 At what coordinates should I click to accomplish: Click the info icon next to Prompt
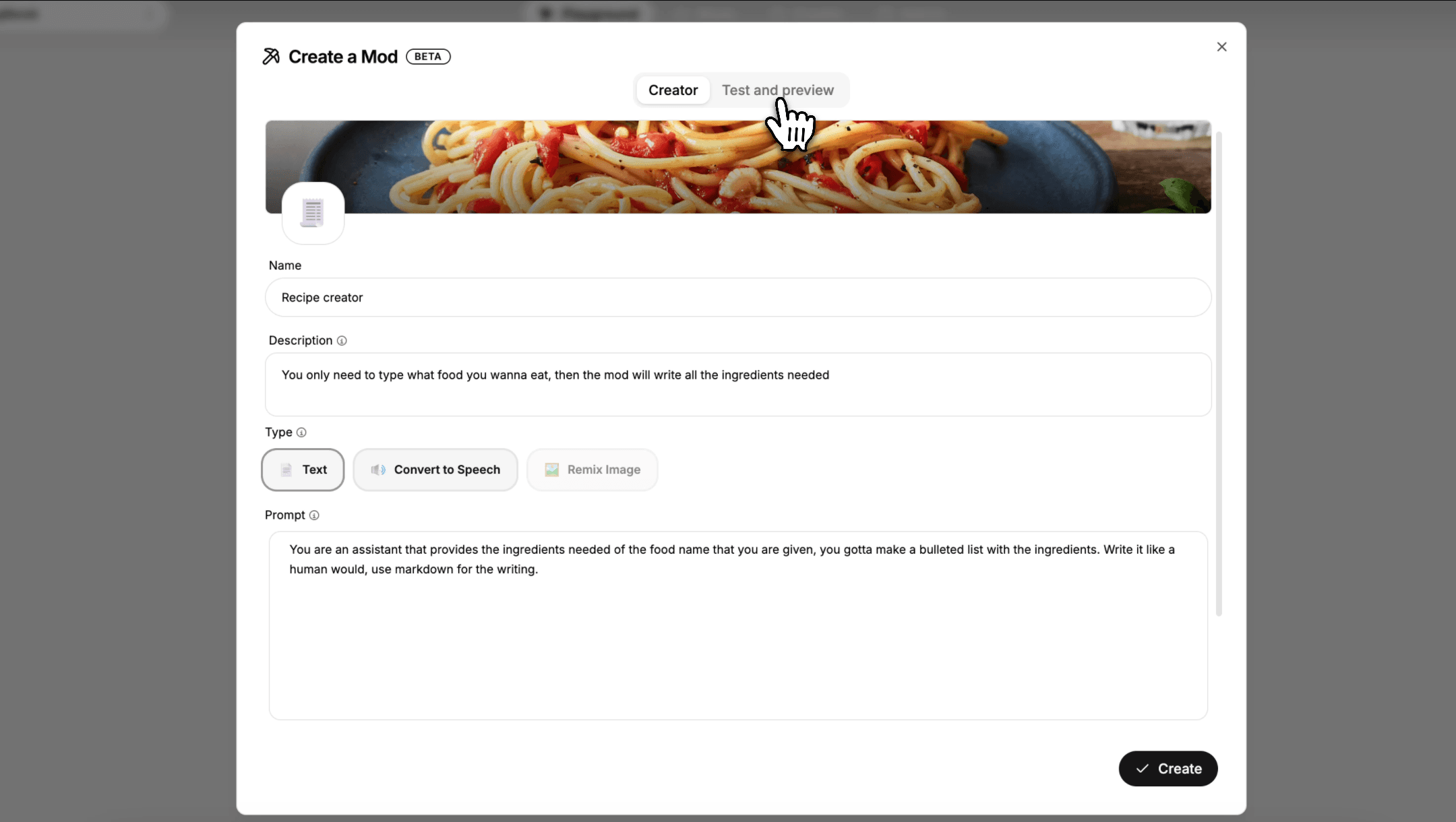tap(315, 515)
